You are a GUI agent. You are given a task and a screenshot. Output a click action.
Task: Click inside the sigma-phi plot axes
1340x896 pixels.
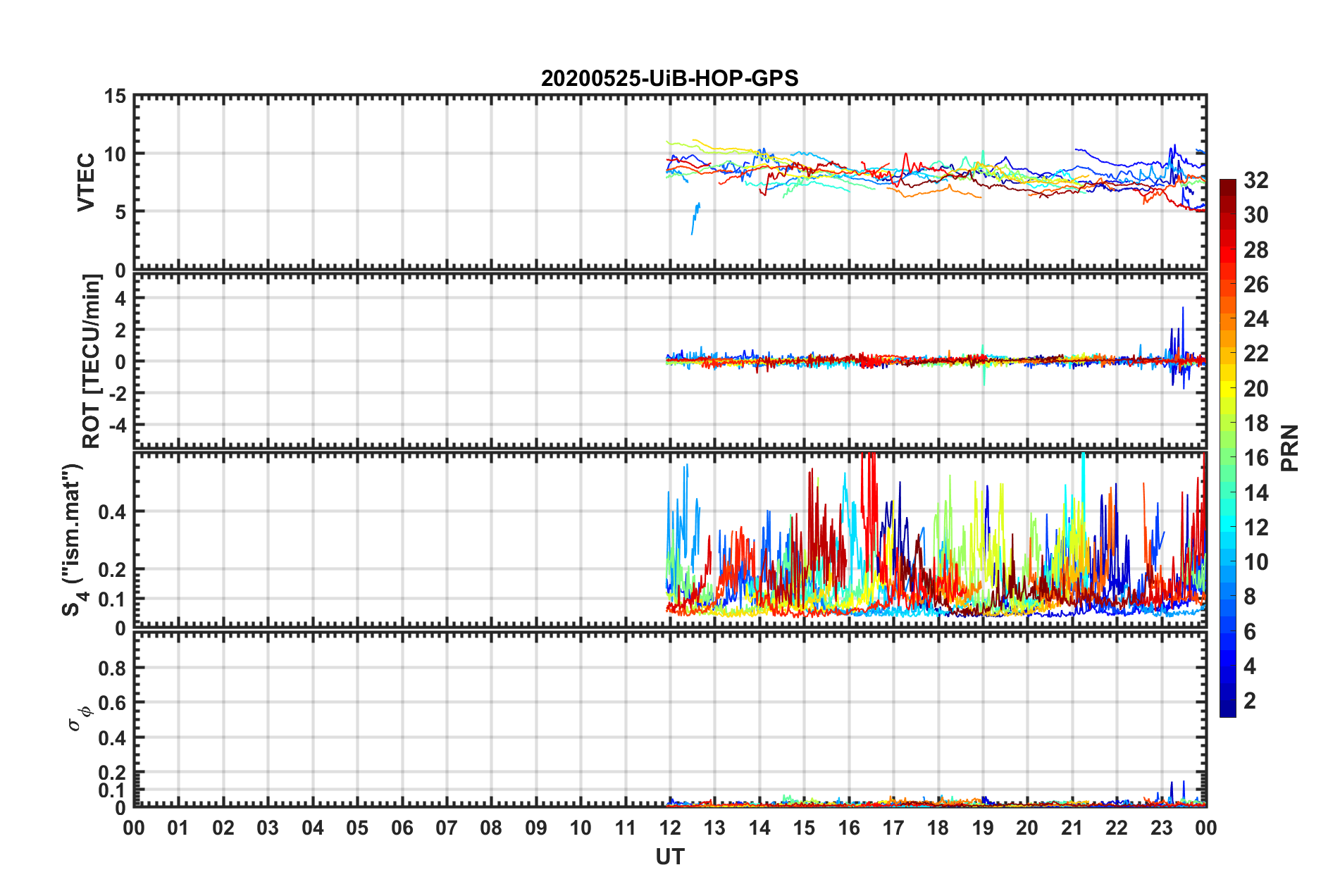(x=670, y=718)
